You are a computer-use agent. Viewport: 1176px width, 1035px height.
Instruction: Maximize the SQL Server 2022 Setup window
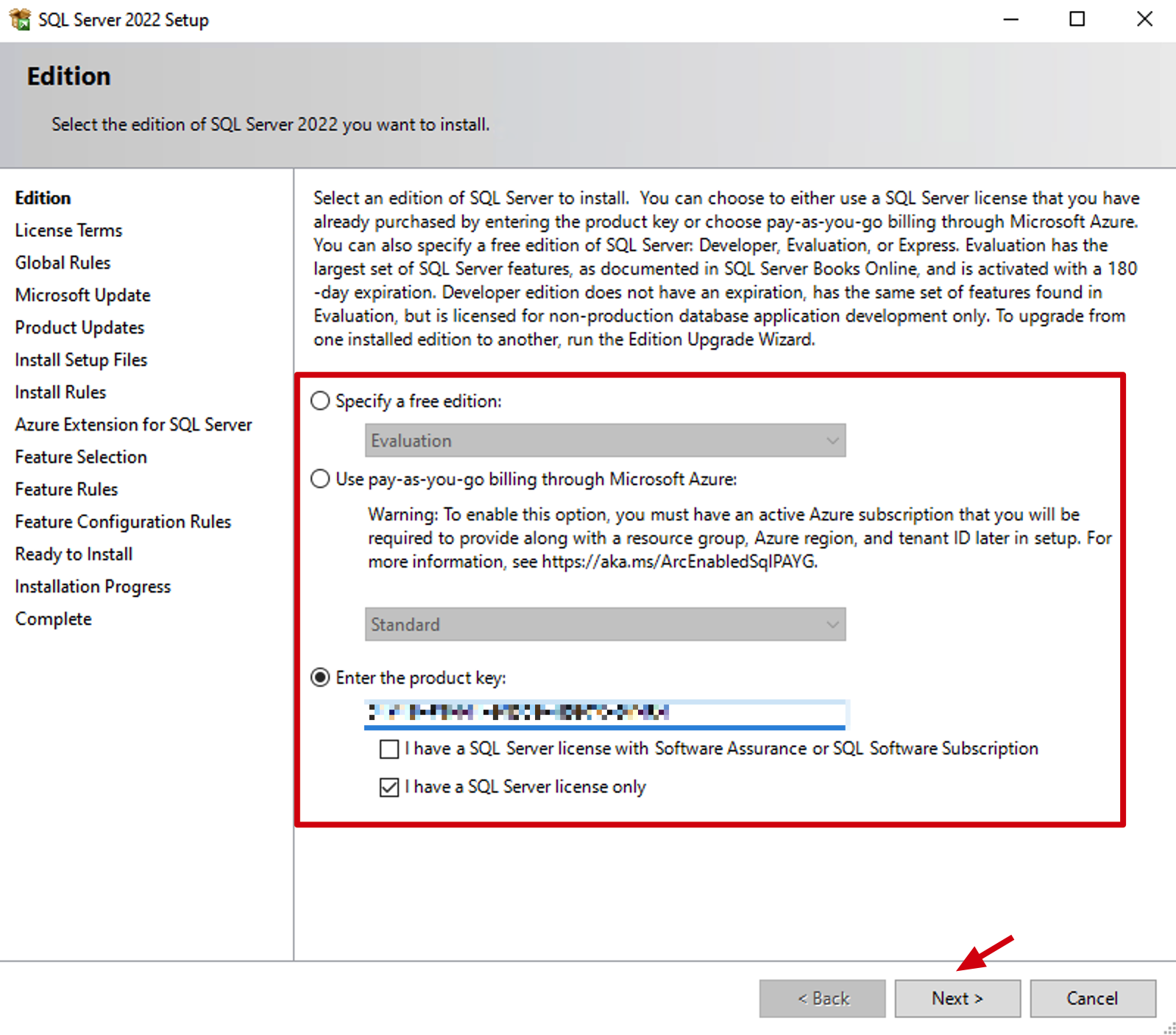(x=1077, y=19)
